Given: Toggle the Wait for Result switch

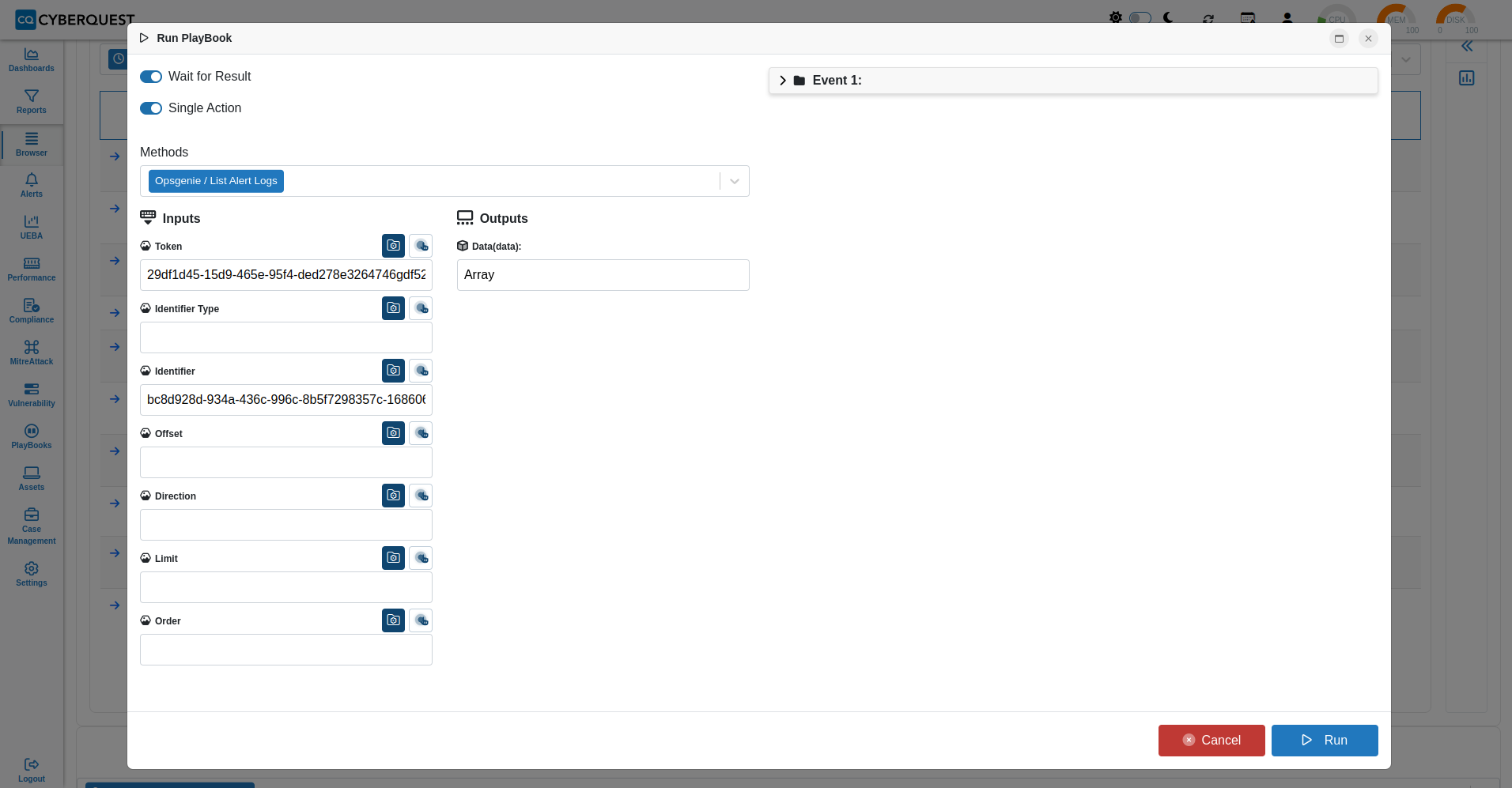Looking at the screenshot, I should 151,77.
